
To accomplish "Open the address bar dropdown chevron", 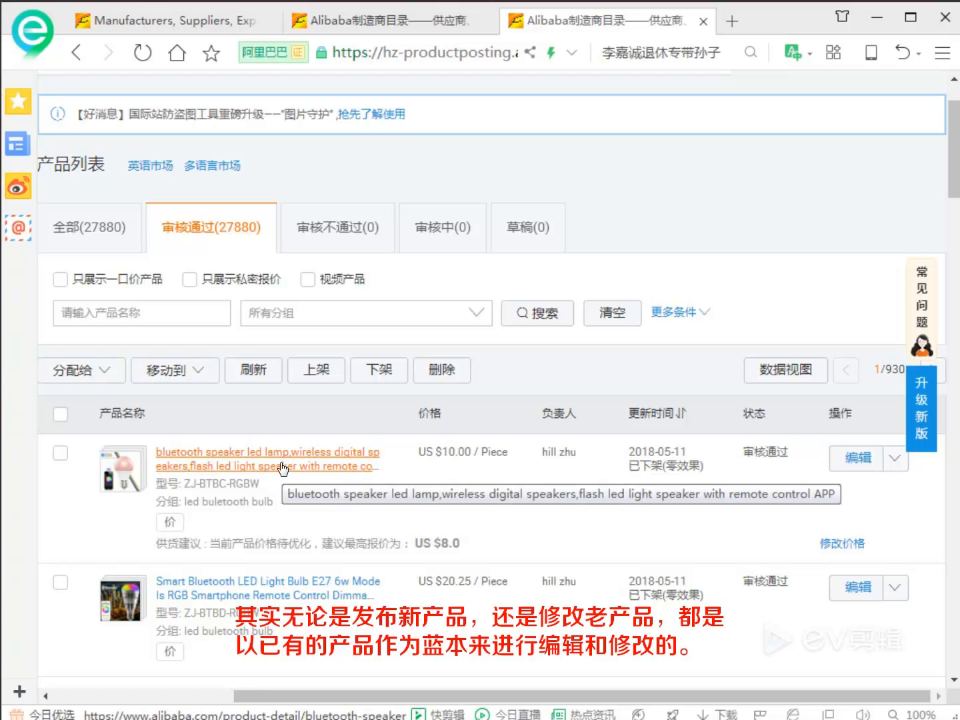I will click(x=572, y=53).
